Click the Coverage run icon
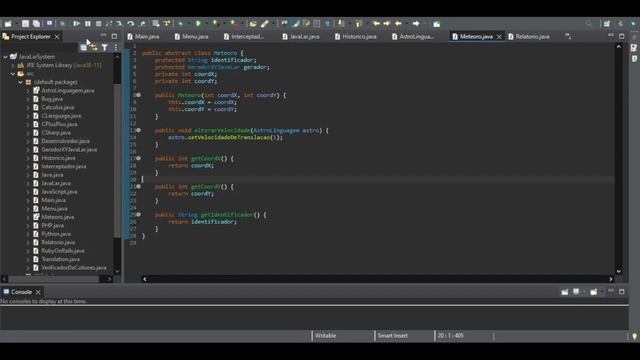640x360 pixels. [x=216, y=24]
